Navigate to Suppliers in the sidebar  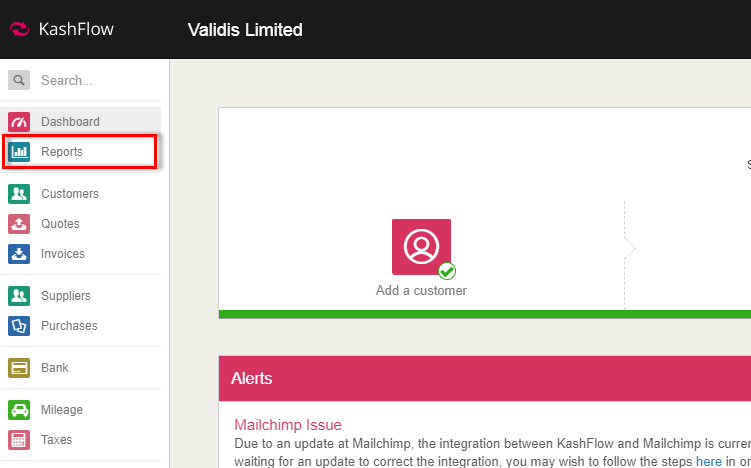tap(80, 296)
